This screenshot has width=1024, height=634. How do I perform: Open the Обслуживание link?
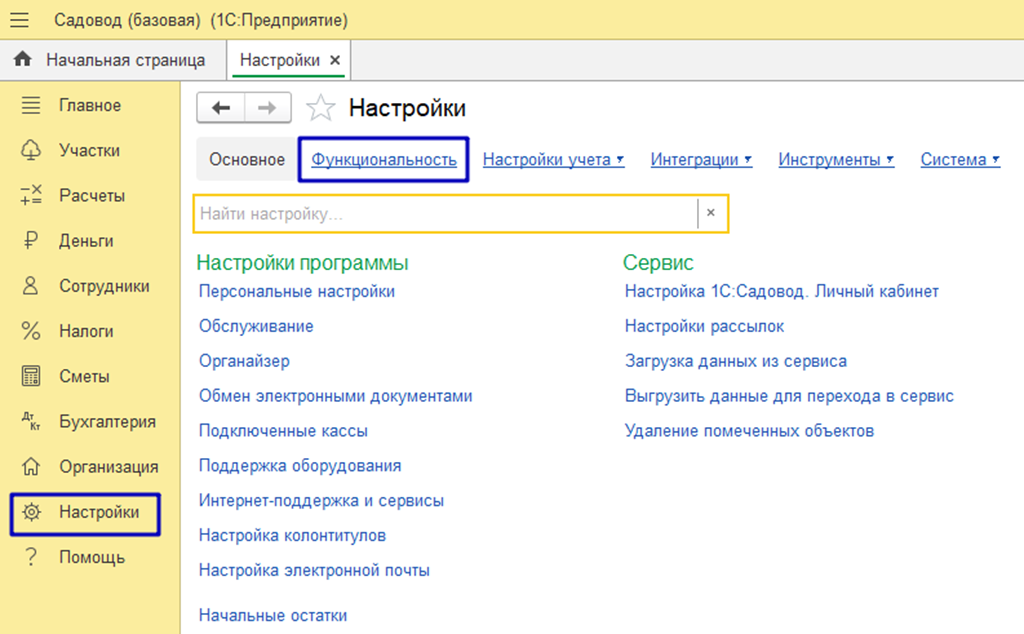256,326
